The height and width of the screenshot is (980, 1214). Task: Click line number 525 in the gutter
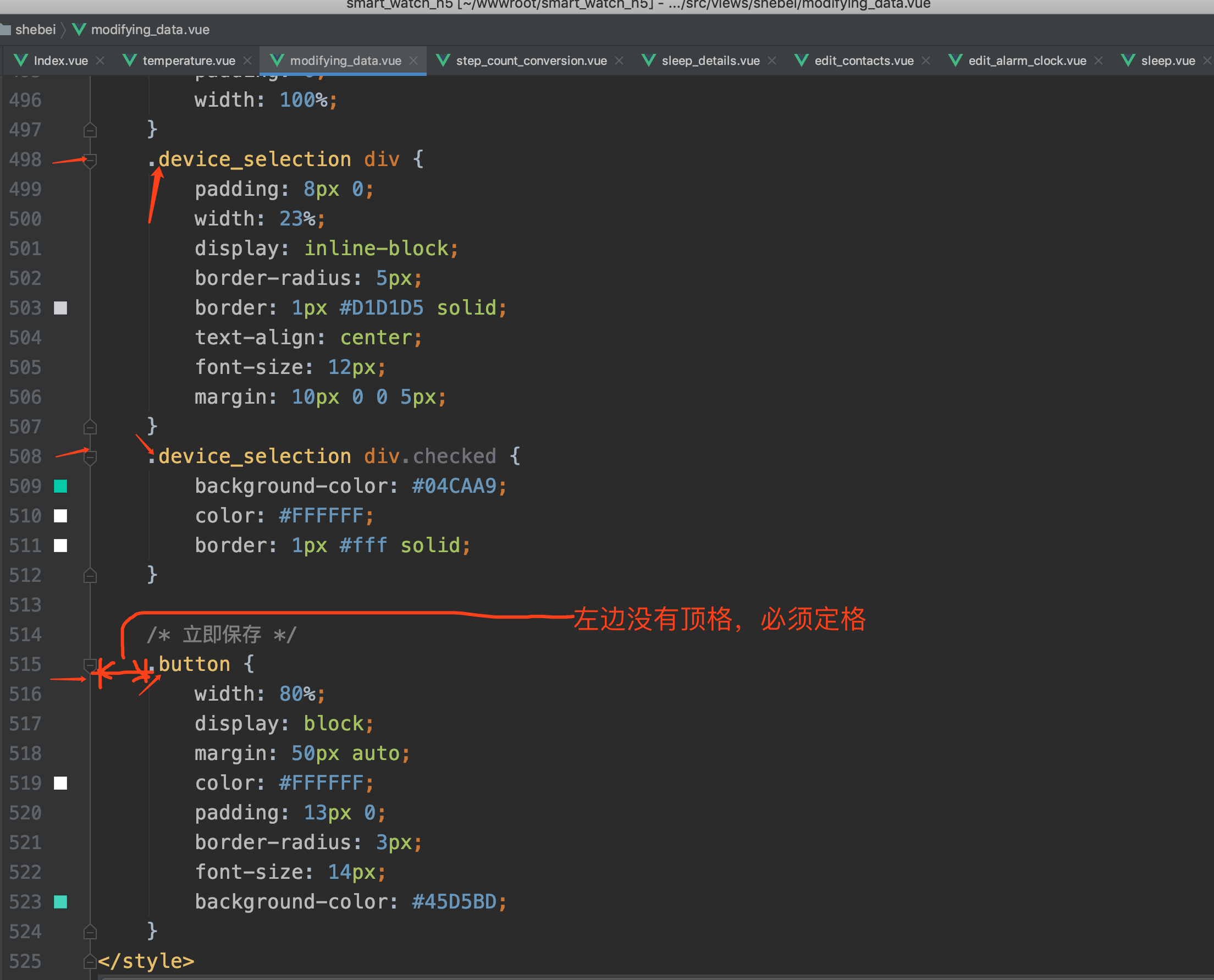[x=25, y=961]
